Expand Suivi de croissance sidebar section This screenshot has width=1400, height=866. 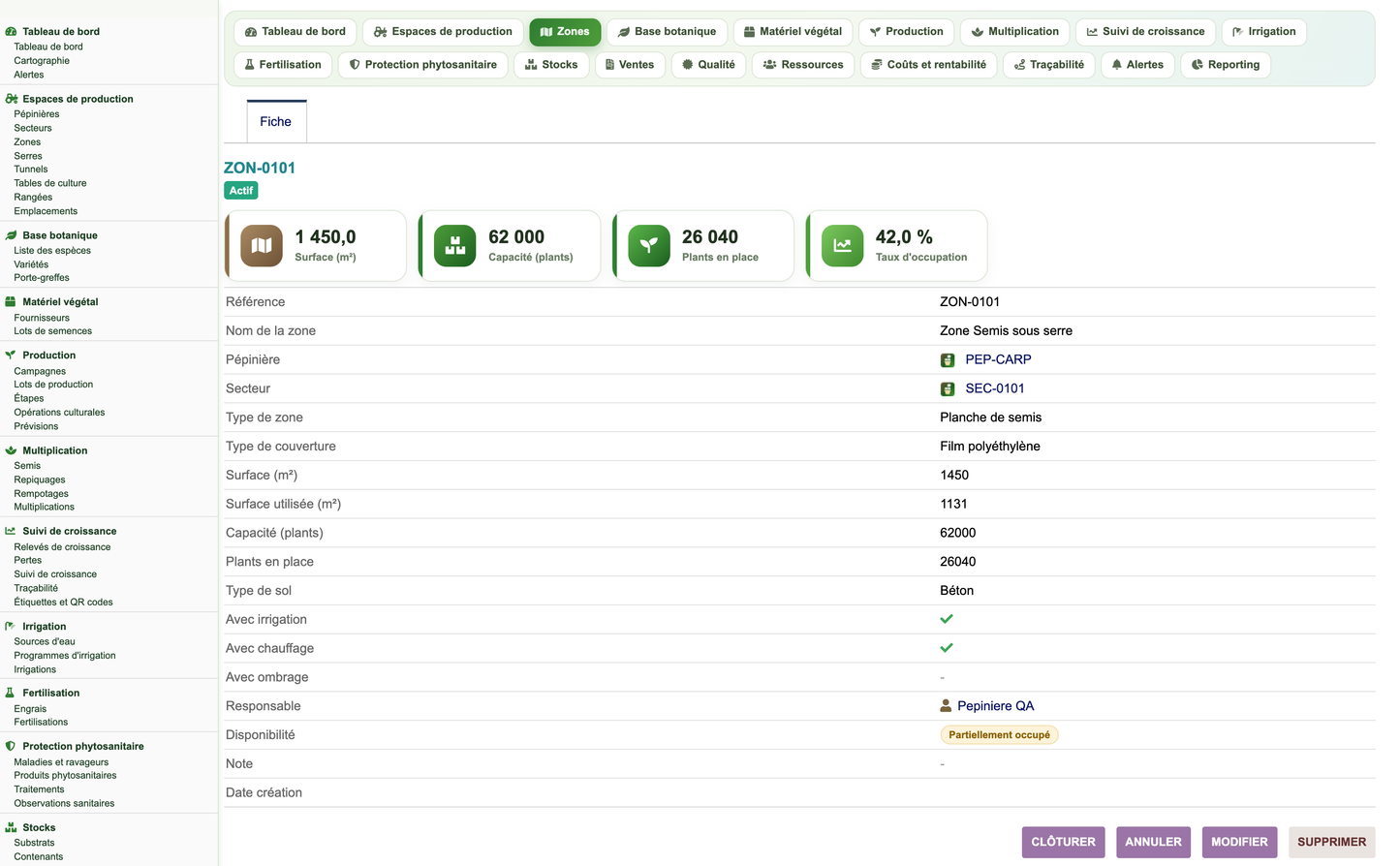(x=69, y=531)
